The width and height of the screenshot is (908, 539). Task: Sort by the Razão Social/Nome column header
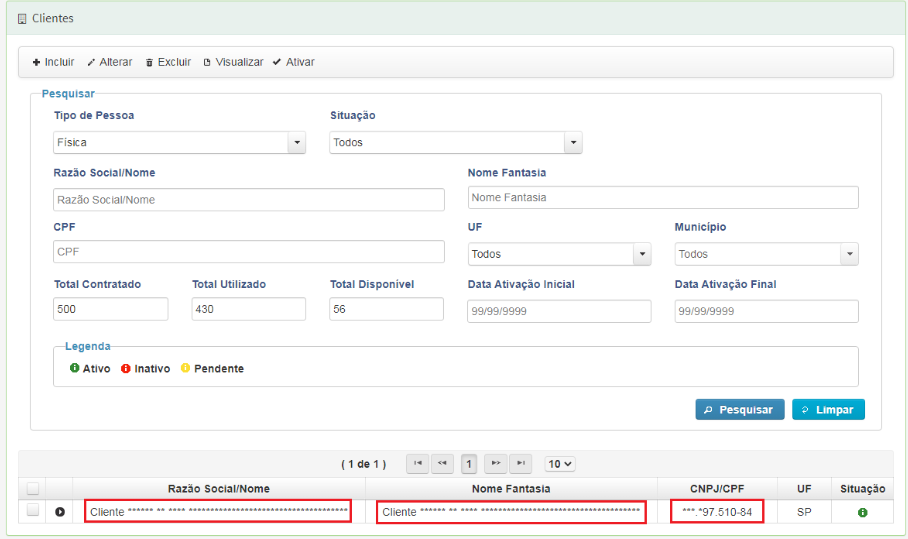click(219, 489)
